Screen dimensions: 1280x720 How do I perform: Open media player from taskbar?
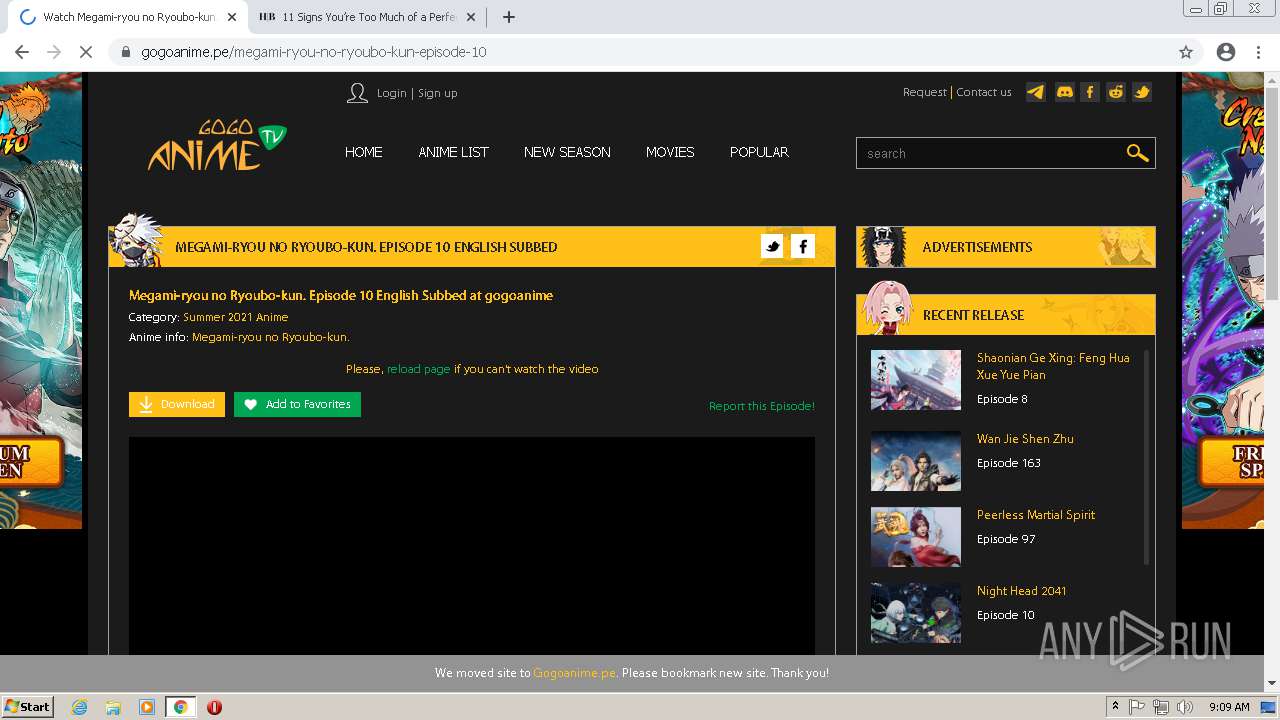click(x=147, y=707)
